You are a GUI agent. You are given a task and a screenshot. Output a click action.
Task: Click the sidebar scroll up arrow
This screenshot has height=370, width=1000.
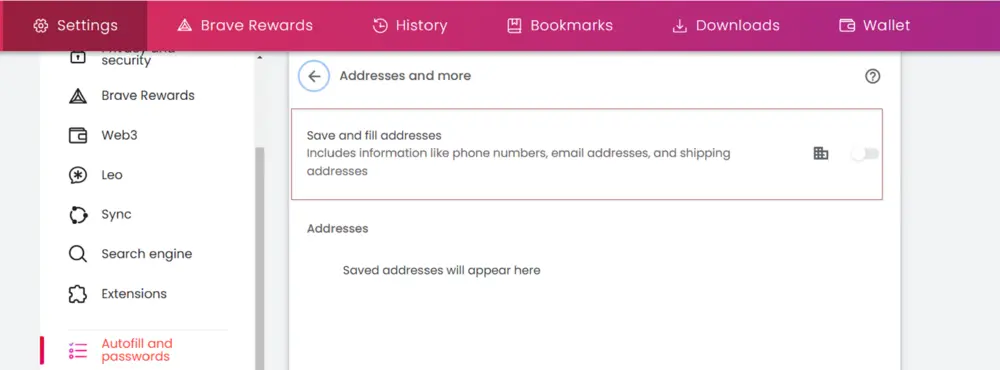point(260,58)
